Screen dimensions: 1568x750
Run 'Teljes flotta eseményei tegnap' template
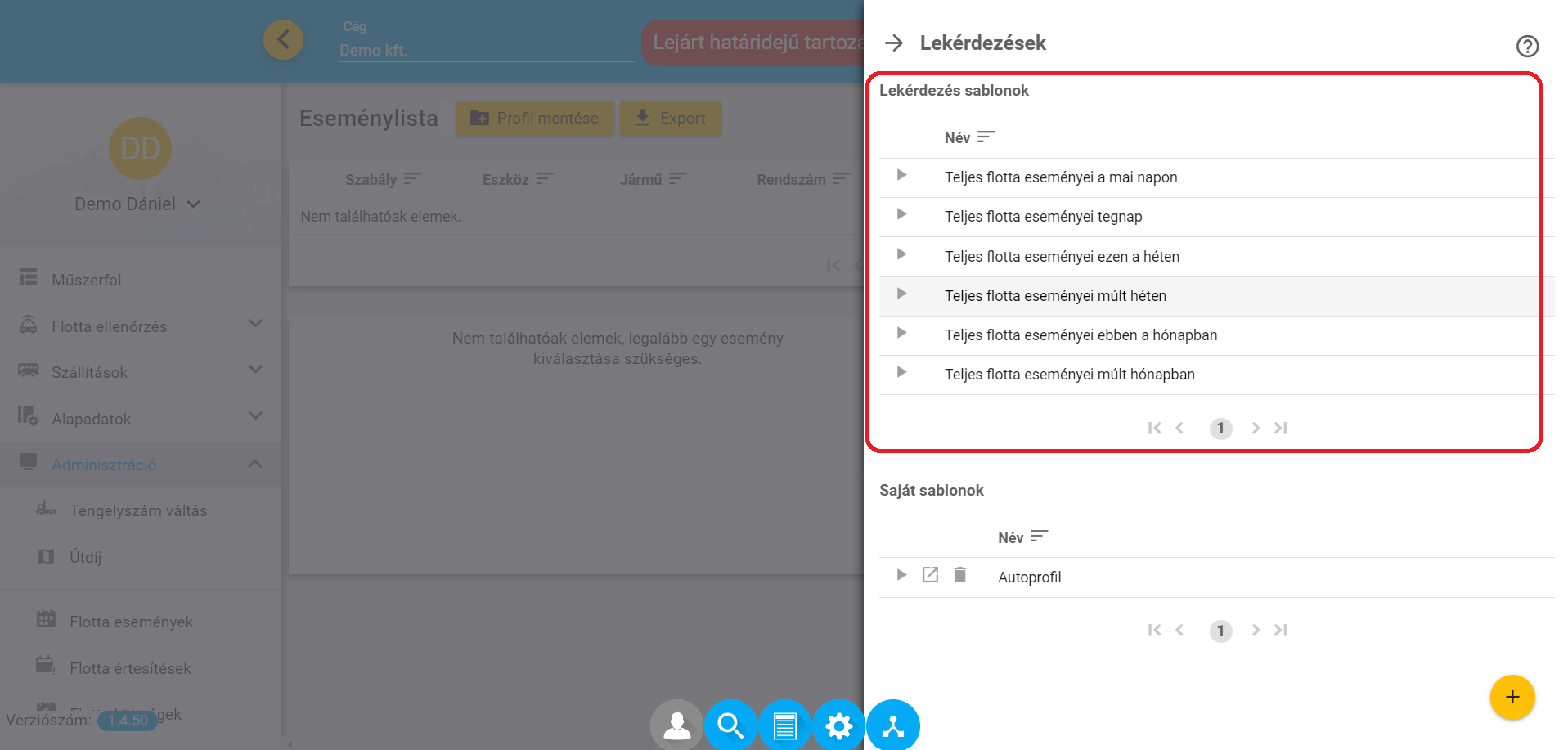[901, 214]
